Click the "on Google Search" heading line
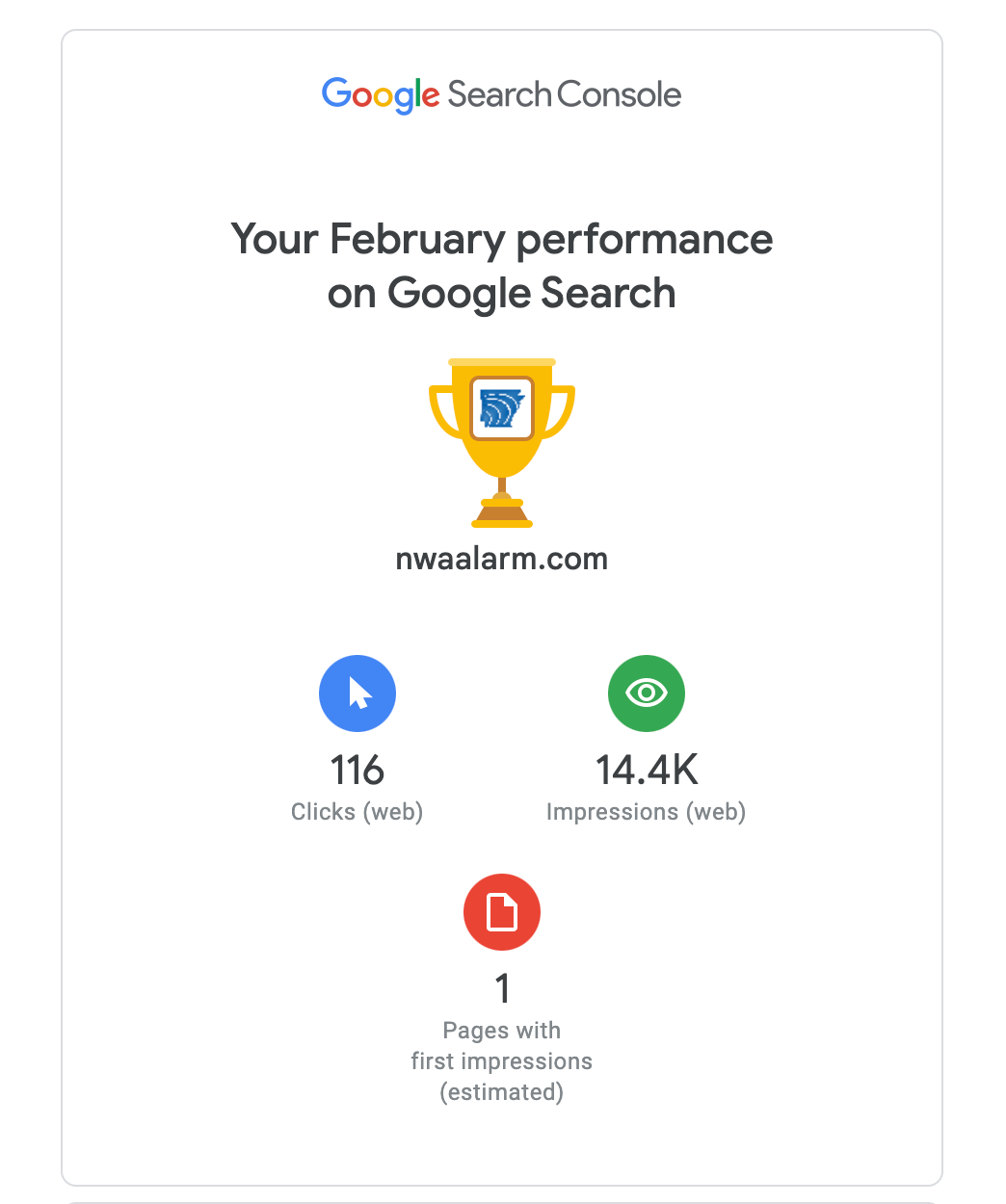This screenshot has width=1006, height=1204. [x=502, y=293]
